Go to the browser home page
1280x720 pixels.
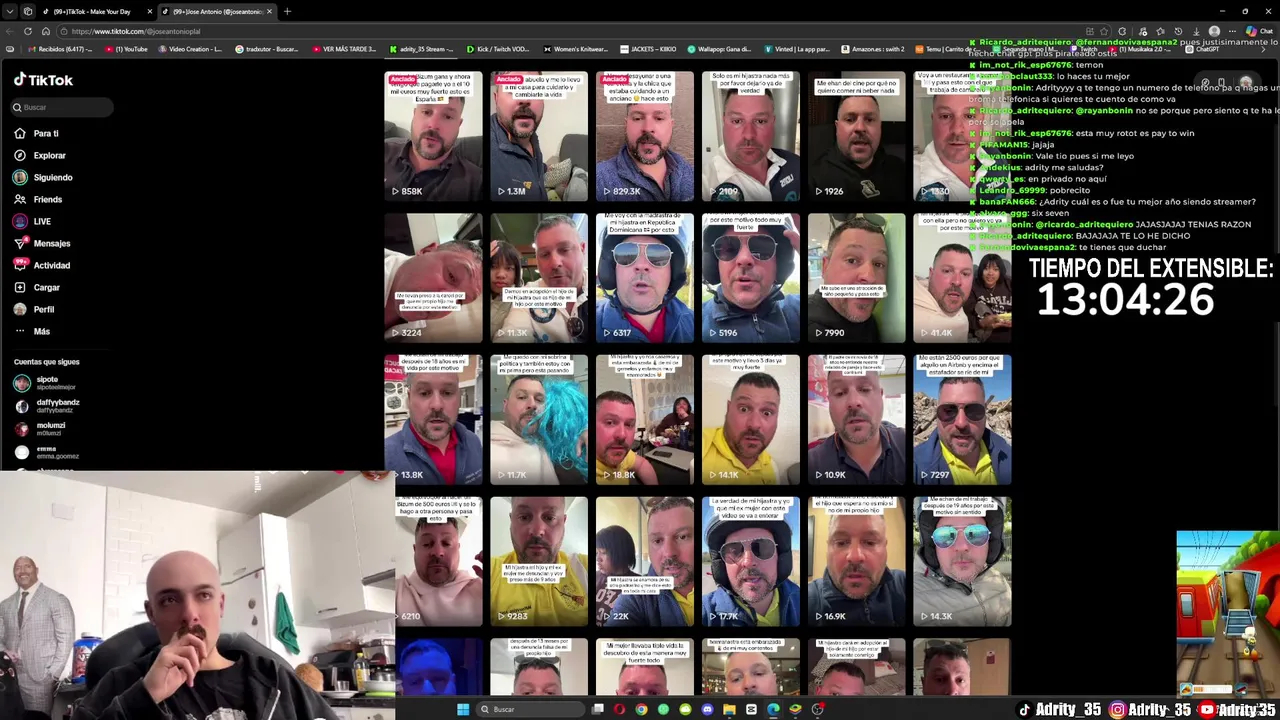pos(46,31)
